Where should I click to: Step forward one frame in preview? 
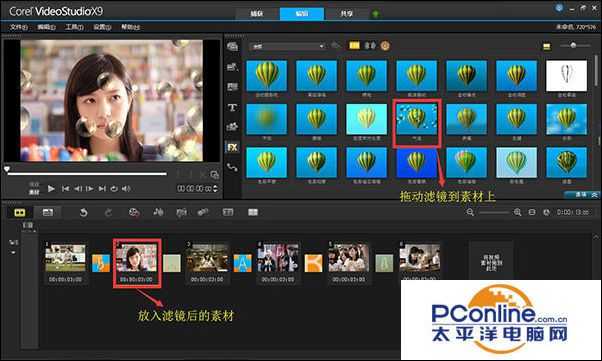90,189
